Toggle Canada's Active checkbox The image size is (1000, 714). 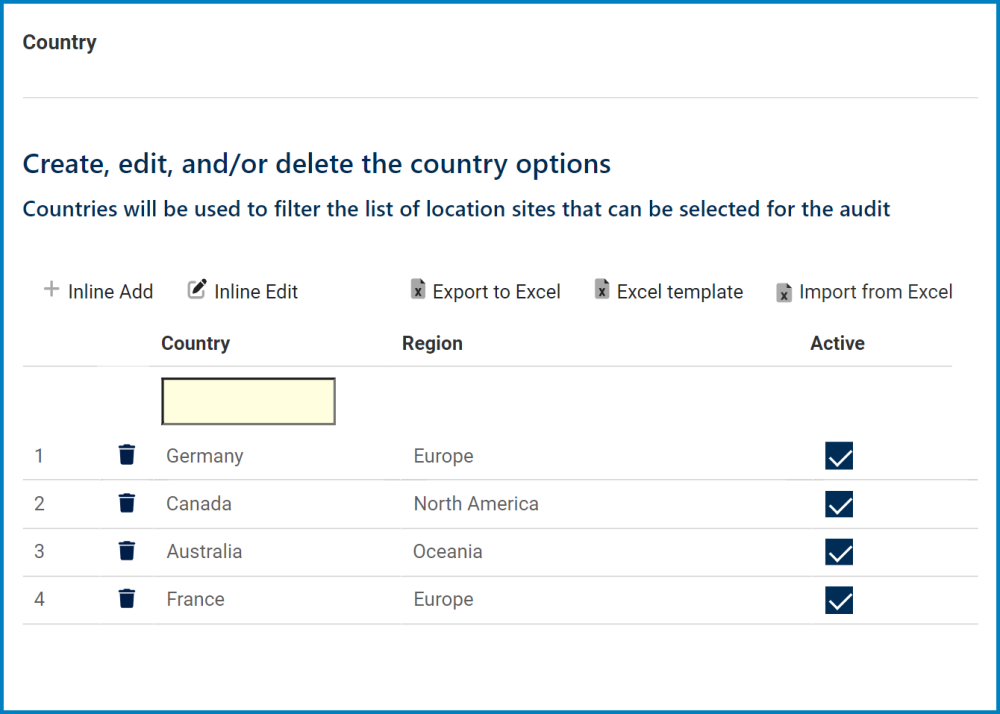(x=839, y=504)
